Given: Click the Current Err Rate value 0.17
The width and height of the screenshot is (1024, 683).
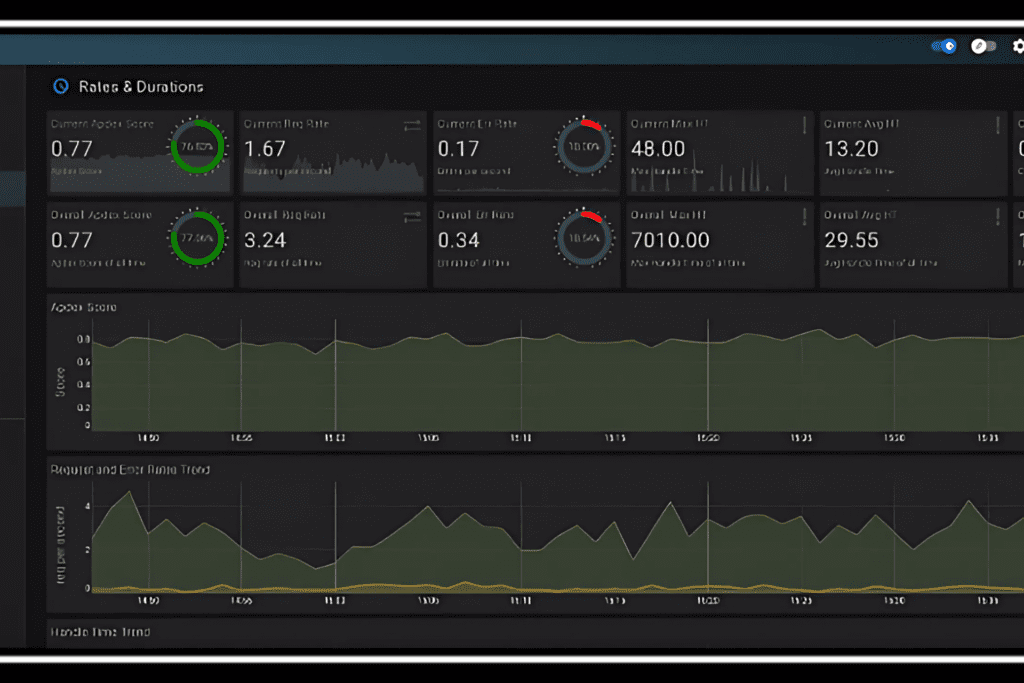Looking at the screenshot, I should pos(458,149).
